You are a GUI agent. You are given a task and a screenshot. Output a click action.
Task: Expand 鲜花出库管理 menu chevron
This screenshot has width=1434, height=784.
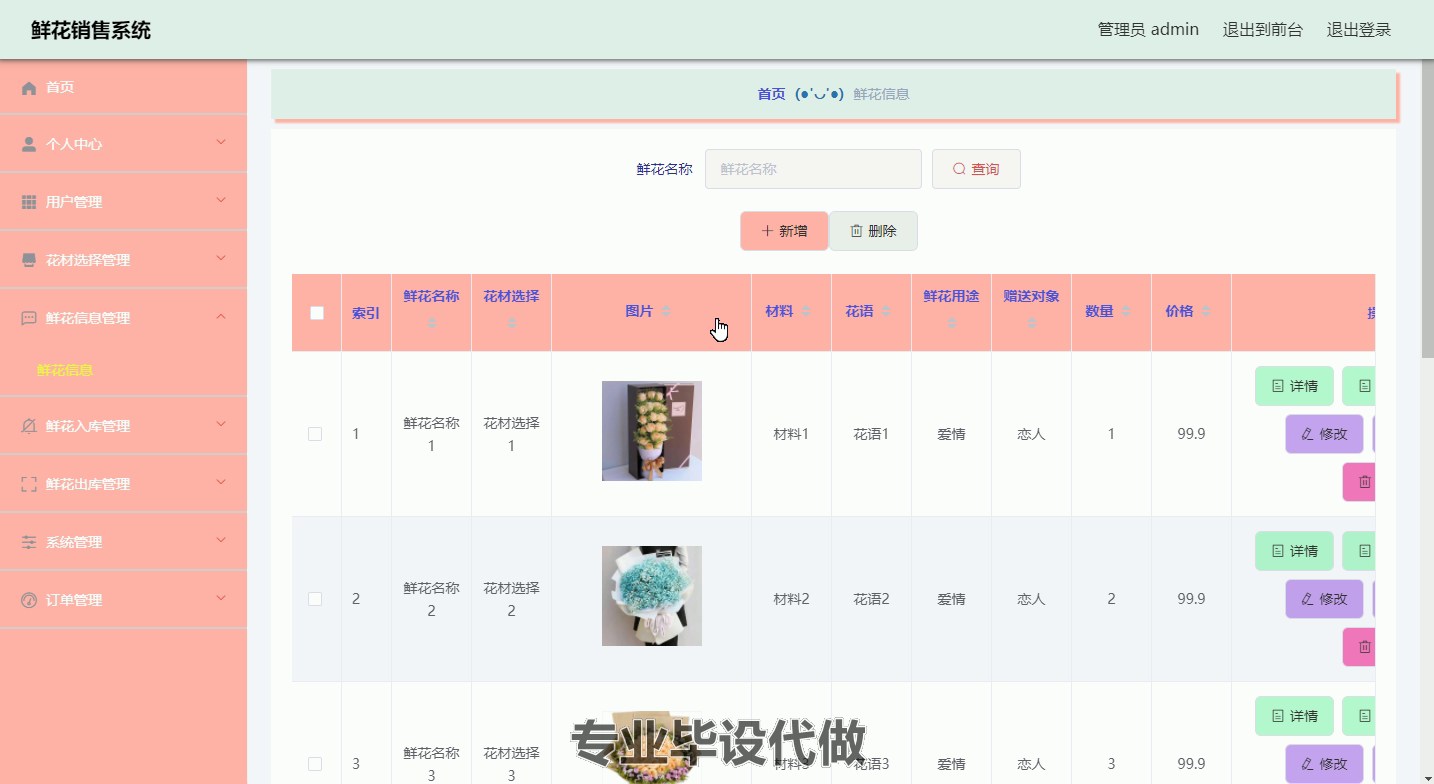click(x=221, y=483)
